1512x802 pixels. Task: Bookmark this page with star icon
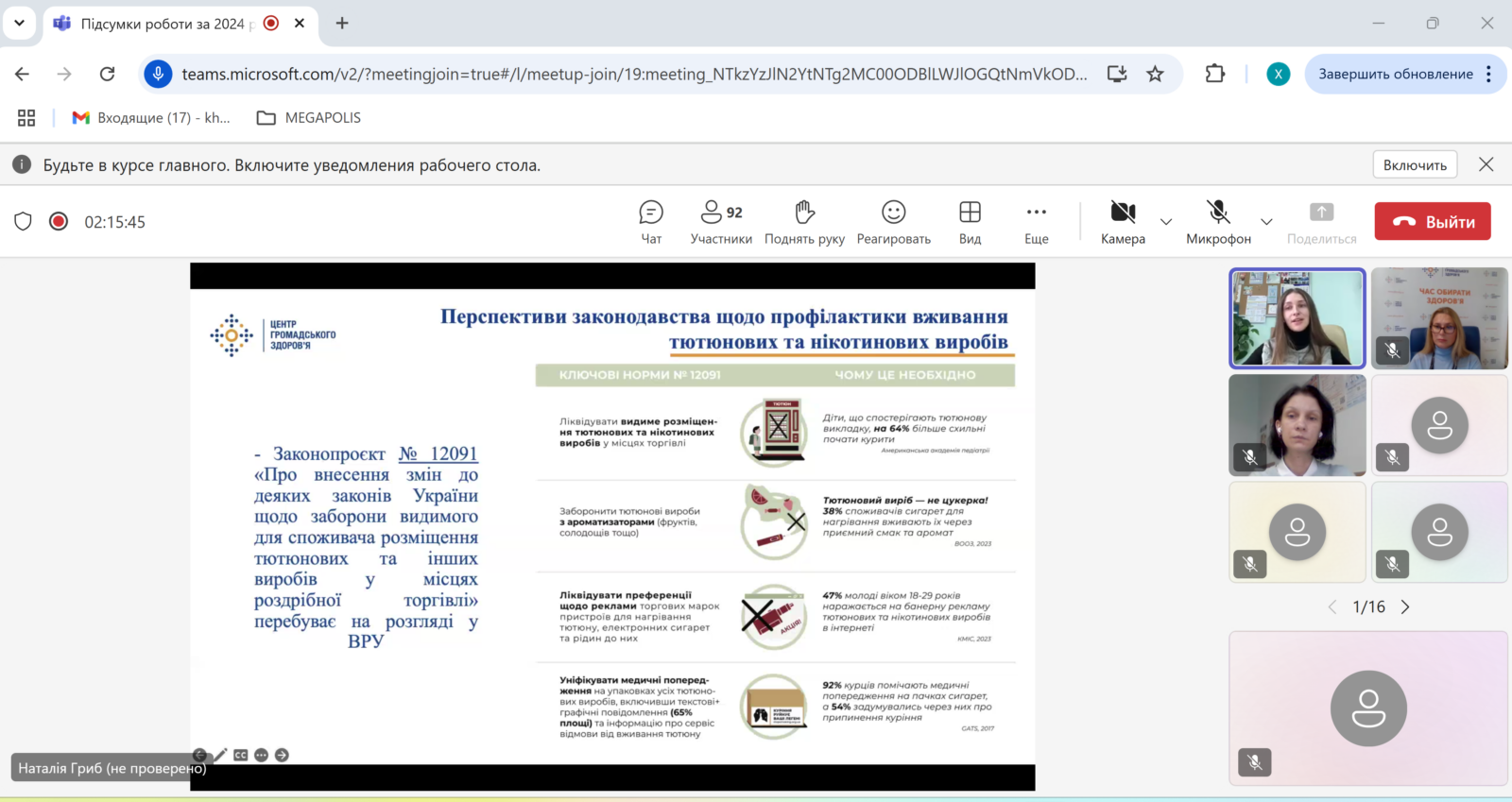[1155, 74]
